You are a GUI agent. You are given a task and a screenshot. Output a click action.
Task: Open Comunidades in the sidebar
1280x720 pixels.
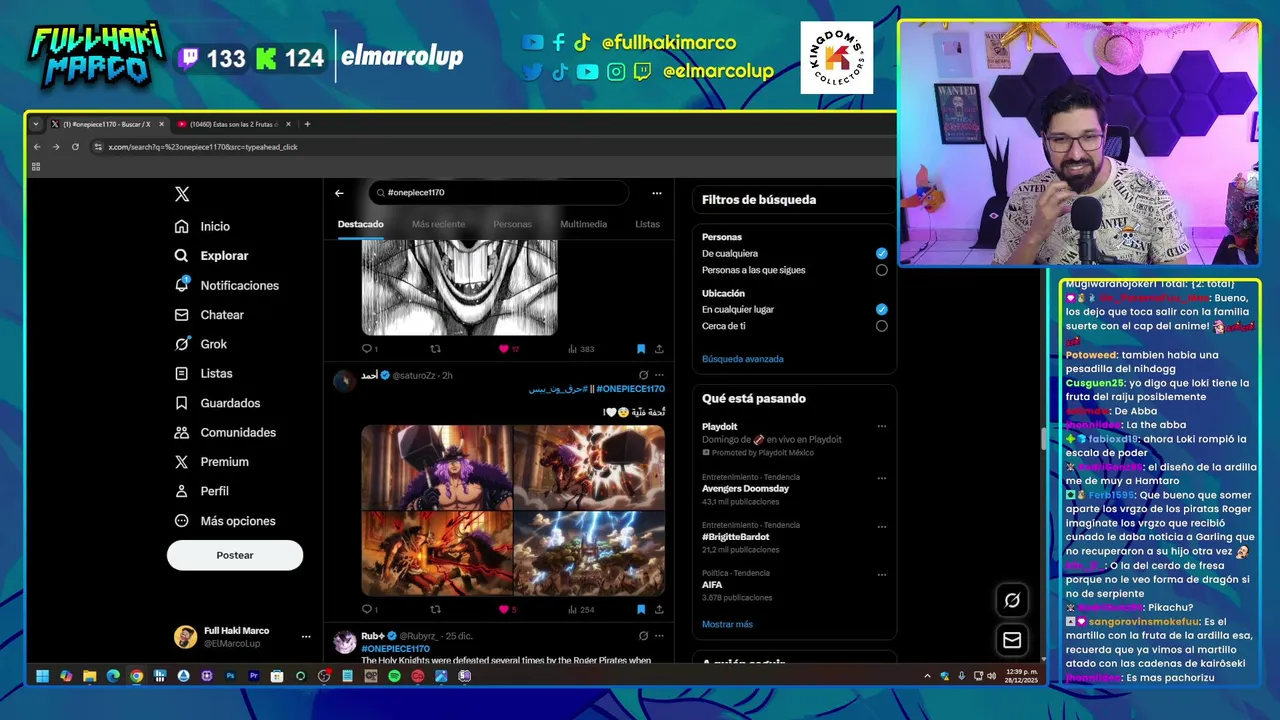[225, 432]
